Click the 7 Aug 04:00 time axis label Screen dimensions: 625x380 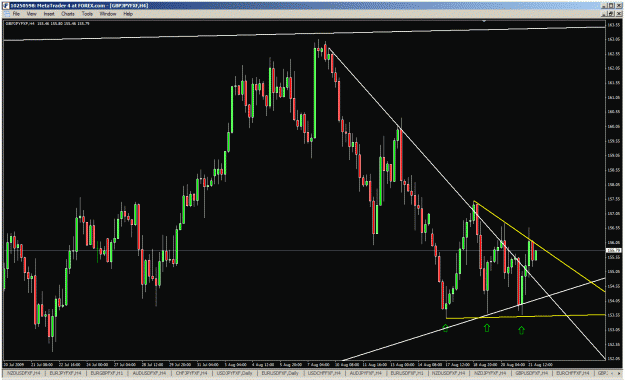pos(319,364)
